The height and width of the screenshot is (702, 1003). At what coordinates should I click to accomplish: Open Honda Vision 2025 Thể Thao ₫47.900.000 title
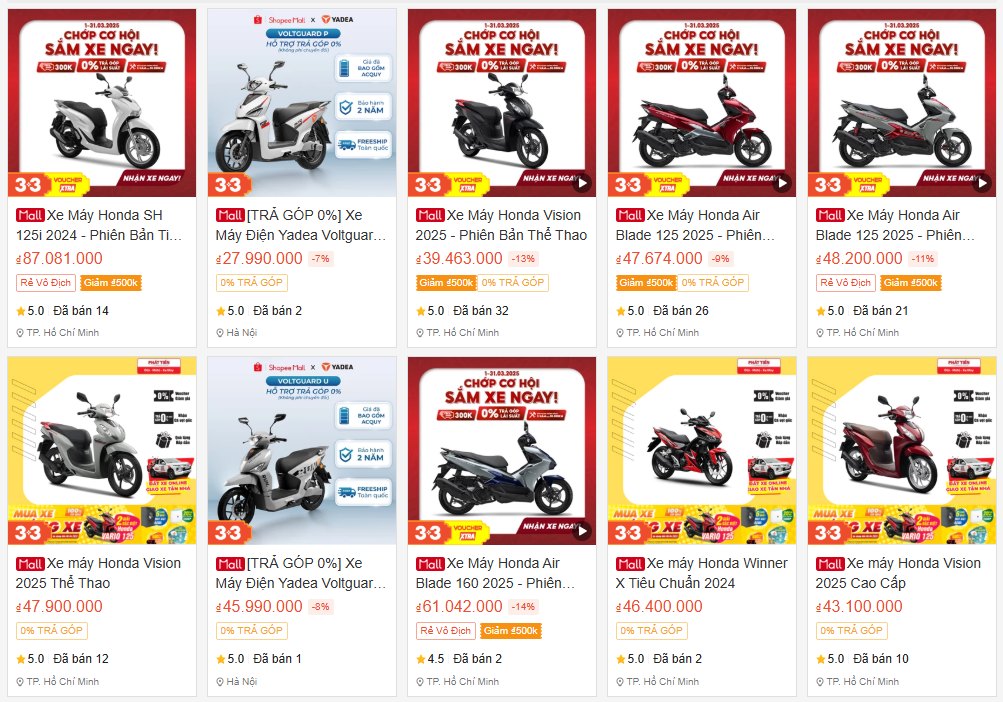click(98, 573)
